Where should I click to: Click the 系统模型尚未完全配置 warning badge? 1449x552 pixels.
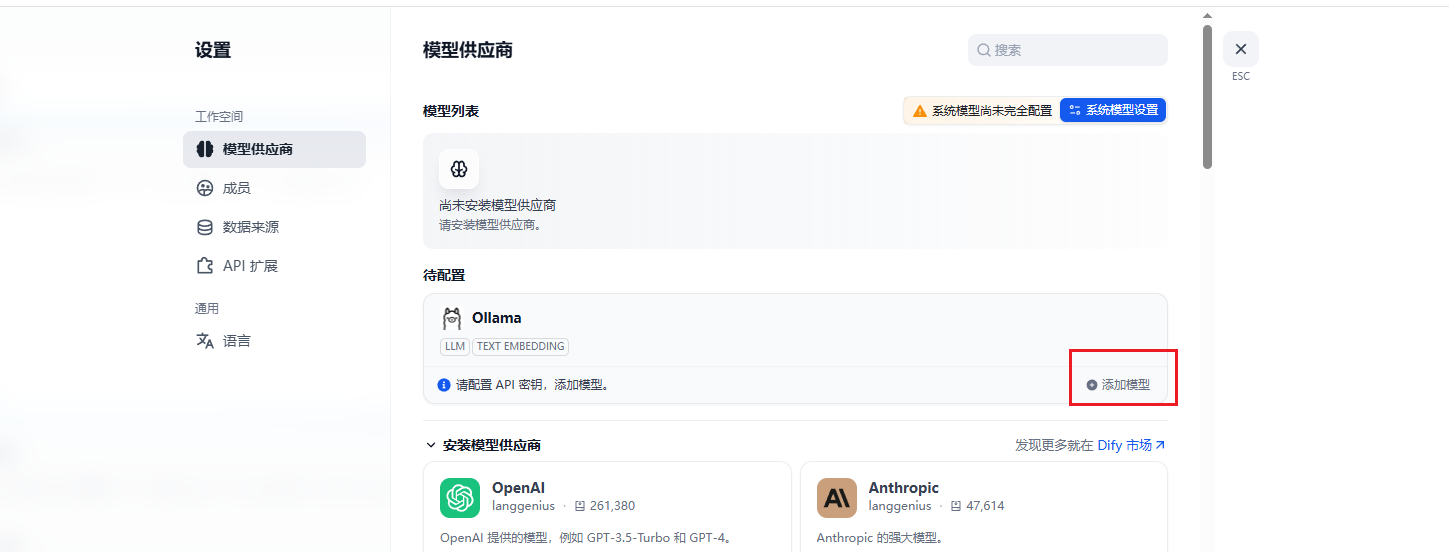click(x=981, y=110)
